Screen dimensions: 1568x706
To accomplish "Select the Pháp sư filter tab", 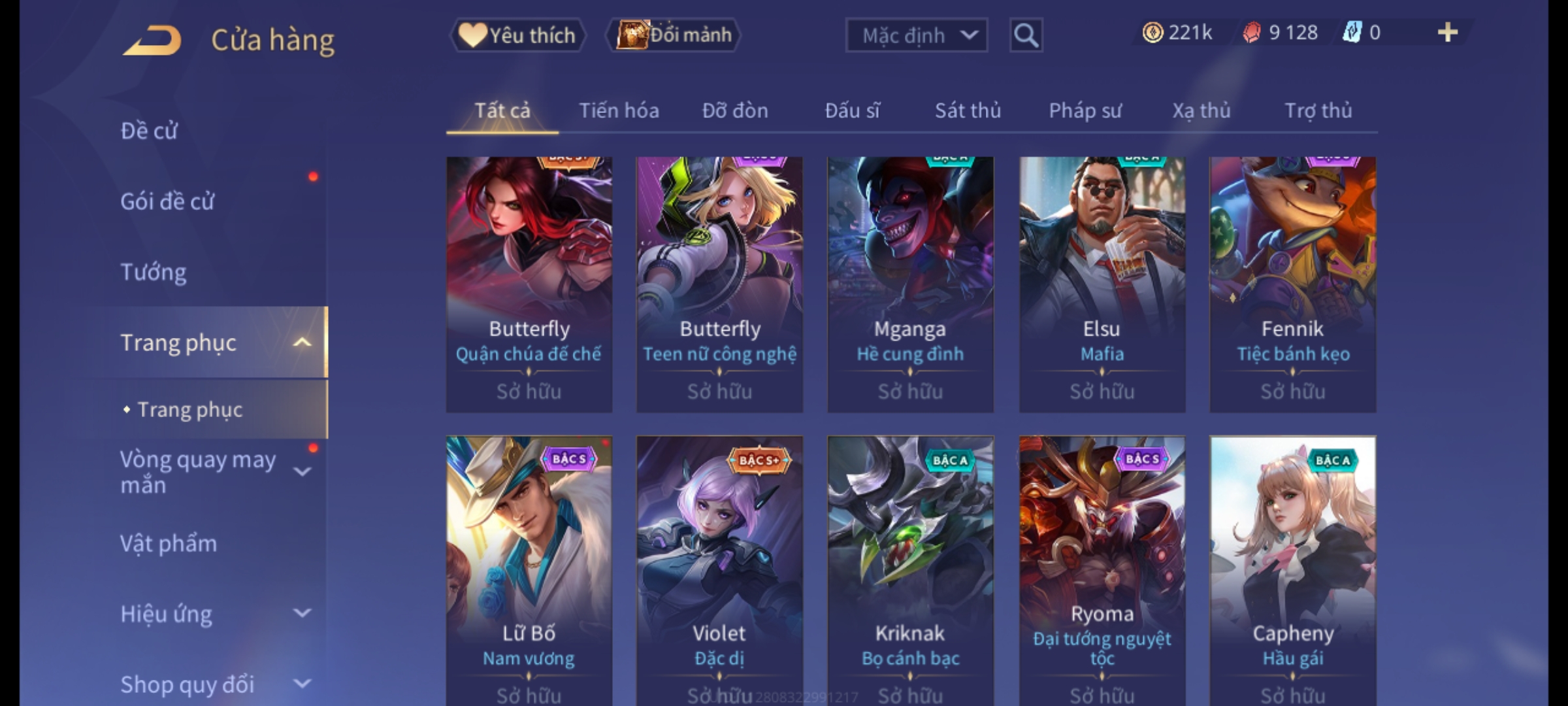I will [1085, 110].
